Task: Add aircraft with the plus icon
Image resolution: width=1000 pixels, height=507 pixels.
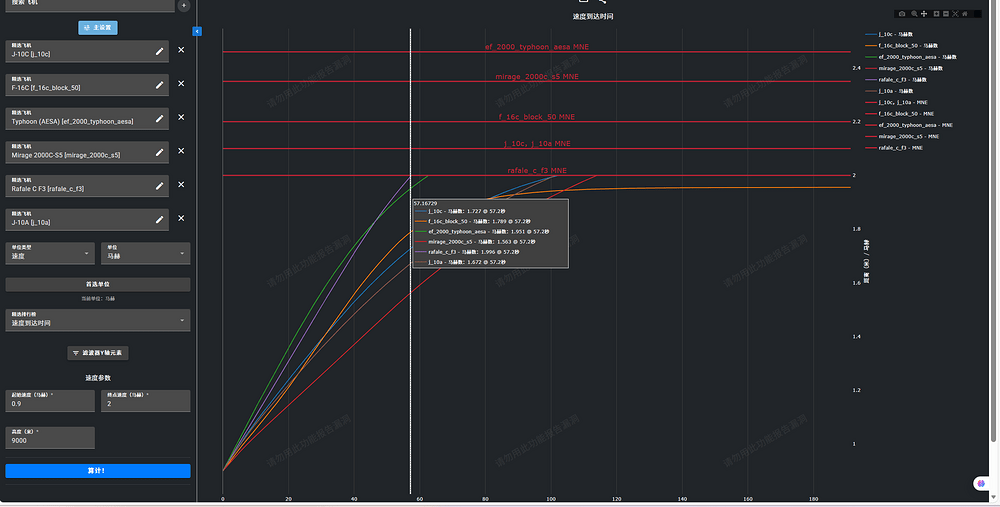Action: 184,6
